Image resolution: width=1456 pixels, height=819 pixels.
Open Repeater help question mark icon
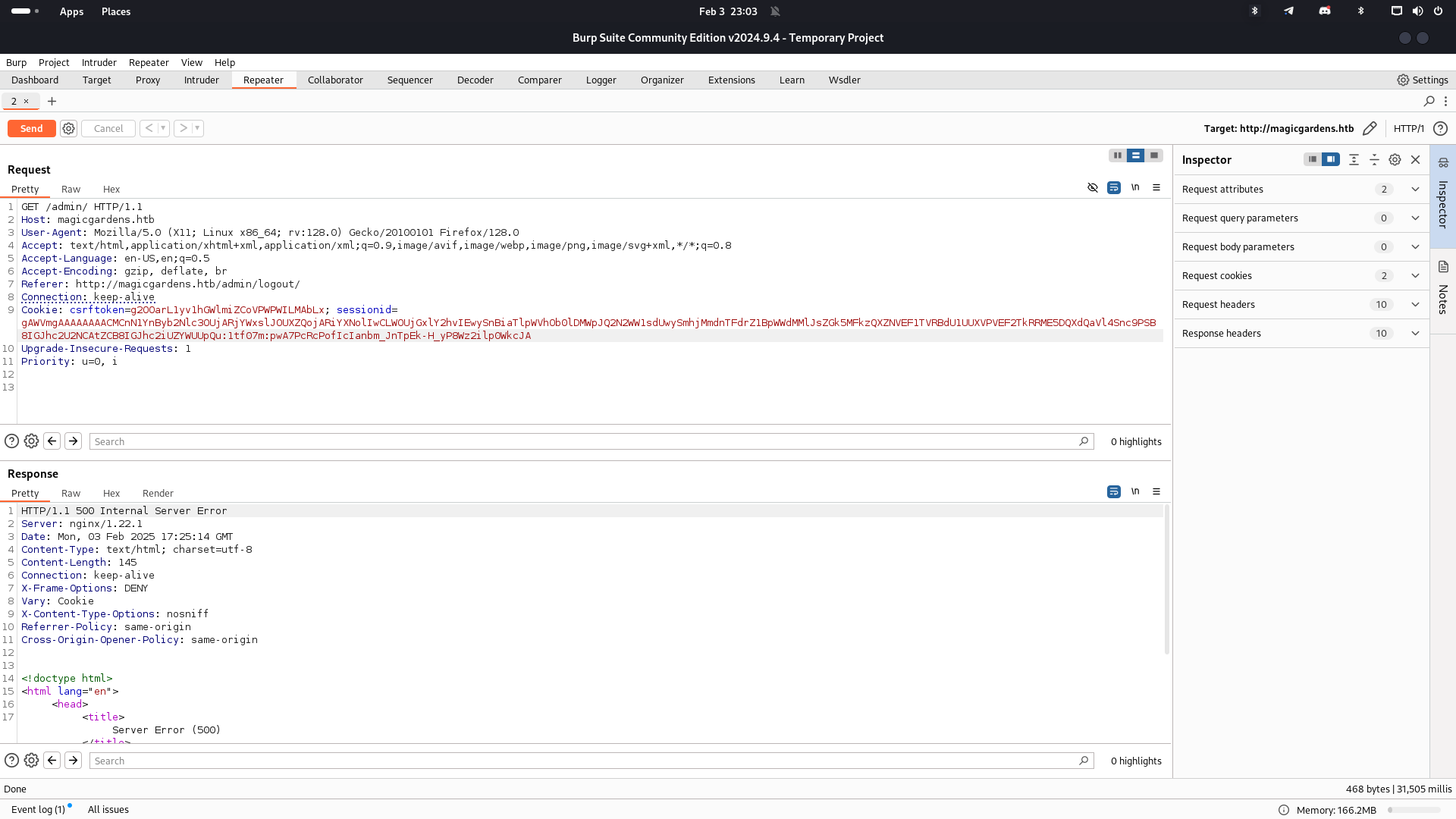pos(1440,128)
